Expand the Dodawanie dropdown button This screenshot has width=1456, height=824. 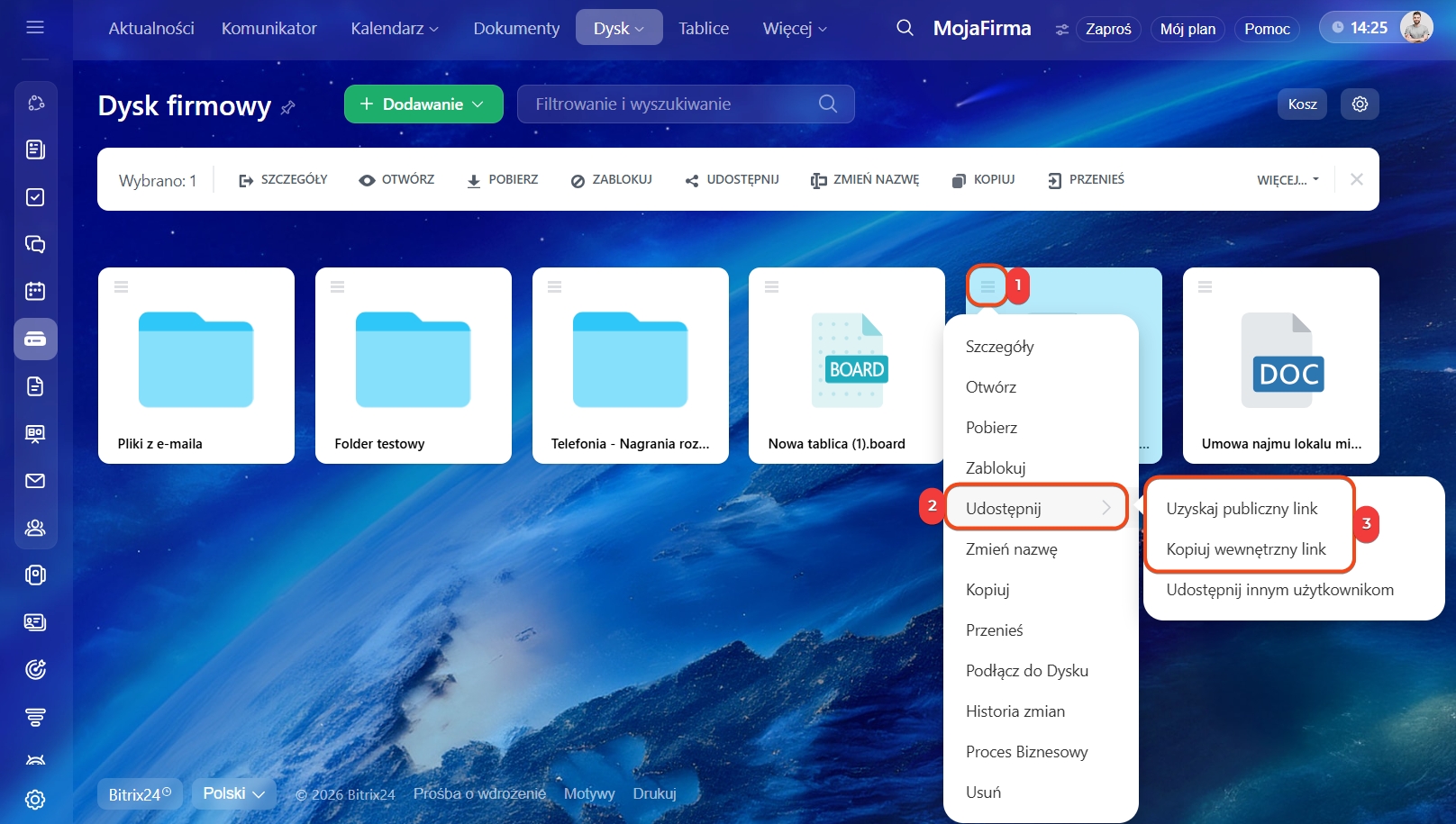(423, 104)
